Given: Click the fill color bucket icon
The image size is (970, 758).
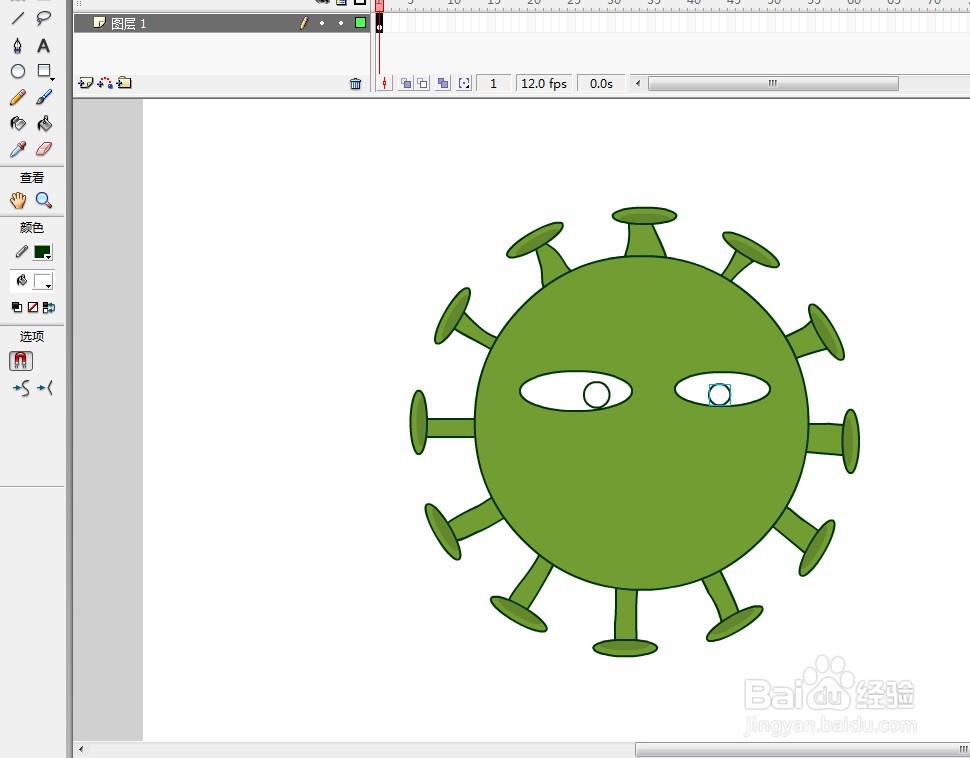Looking at the screenshot, I should (21, 281).
